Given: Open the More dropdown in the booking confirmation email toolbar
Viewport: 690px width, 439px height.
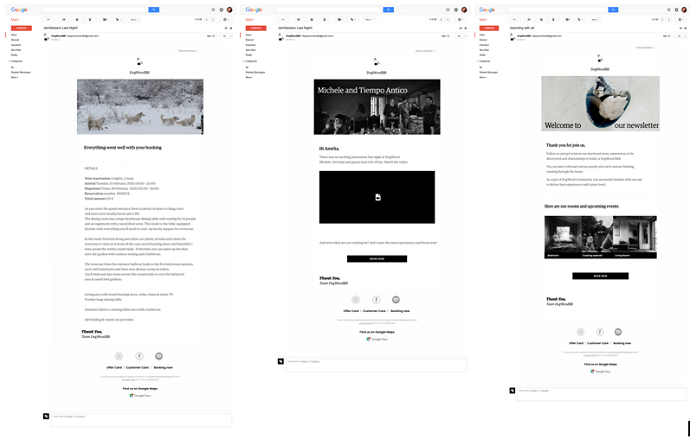Looking at the screenshot, I should click(x=136, y=19).
